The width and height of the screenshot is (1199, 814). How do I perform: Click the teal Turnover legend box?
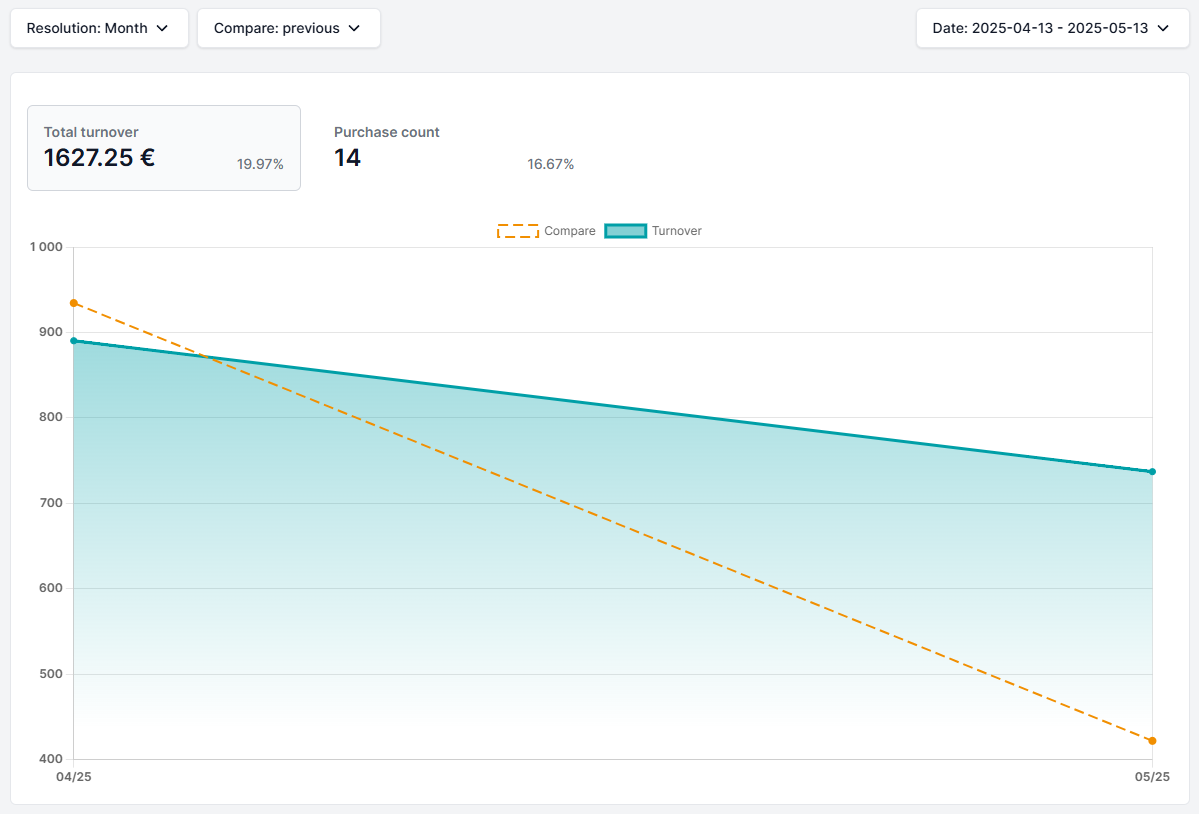click(x=625, y=231)
